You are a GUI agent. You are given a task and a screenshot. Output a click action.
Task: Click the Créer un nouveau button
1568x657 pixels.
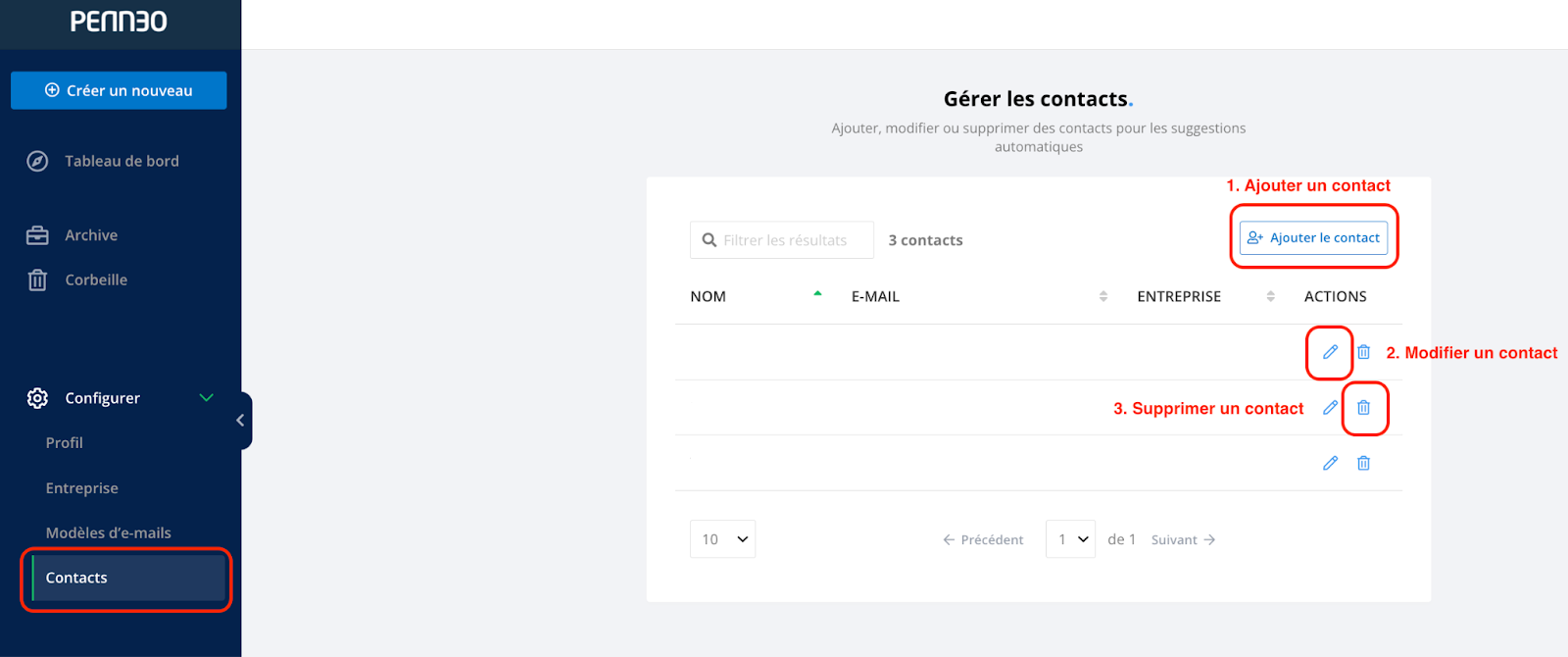(x=119, y=90)
